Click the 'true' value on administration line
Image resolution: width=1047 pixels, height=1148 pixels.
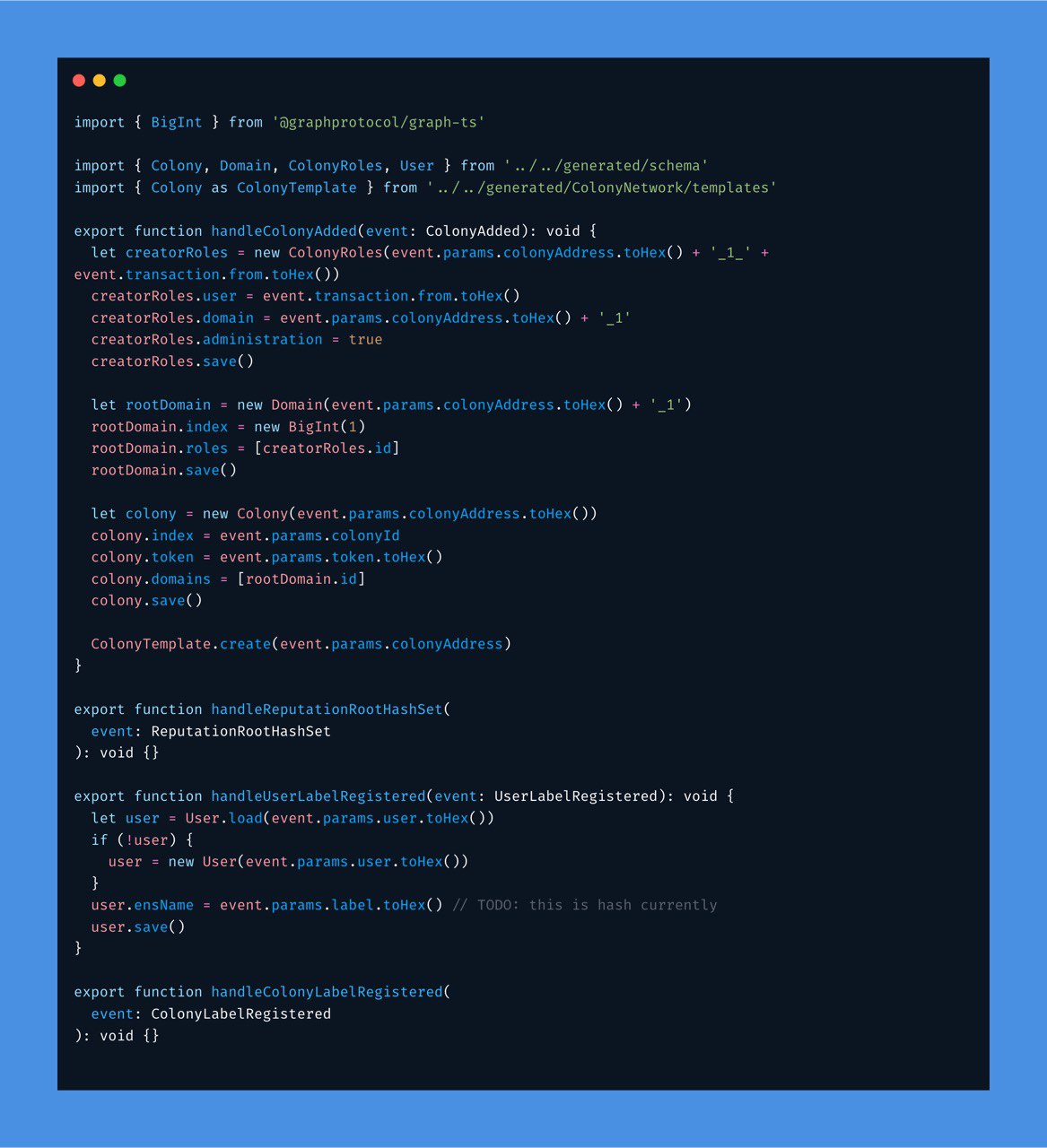pyautogui.click(x=365, y=339)
